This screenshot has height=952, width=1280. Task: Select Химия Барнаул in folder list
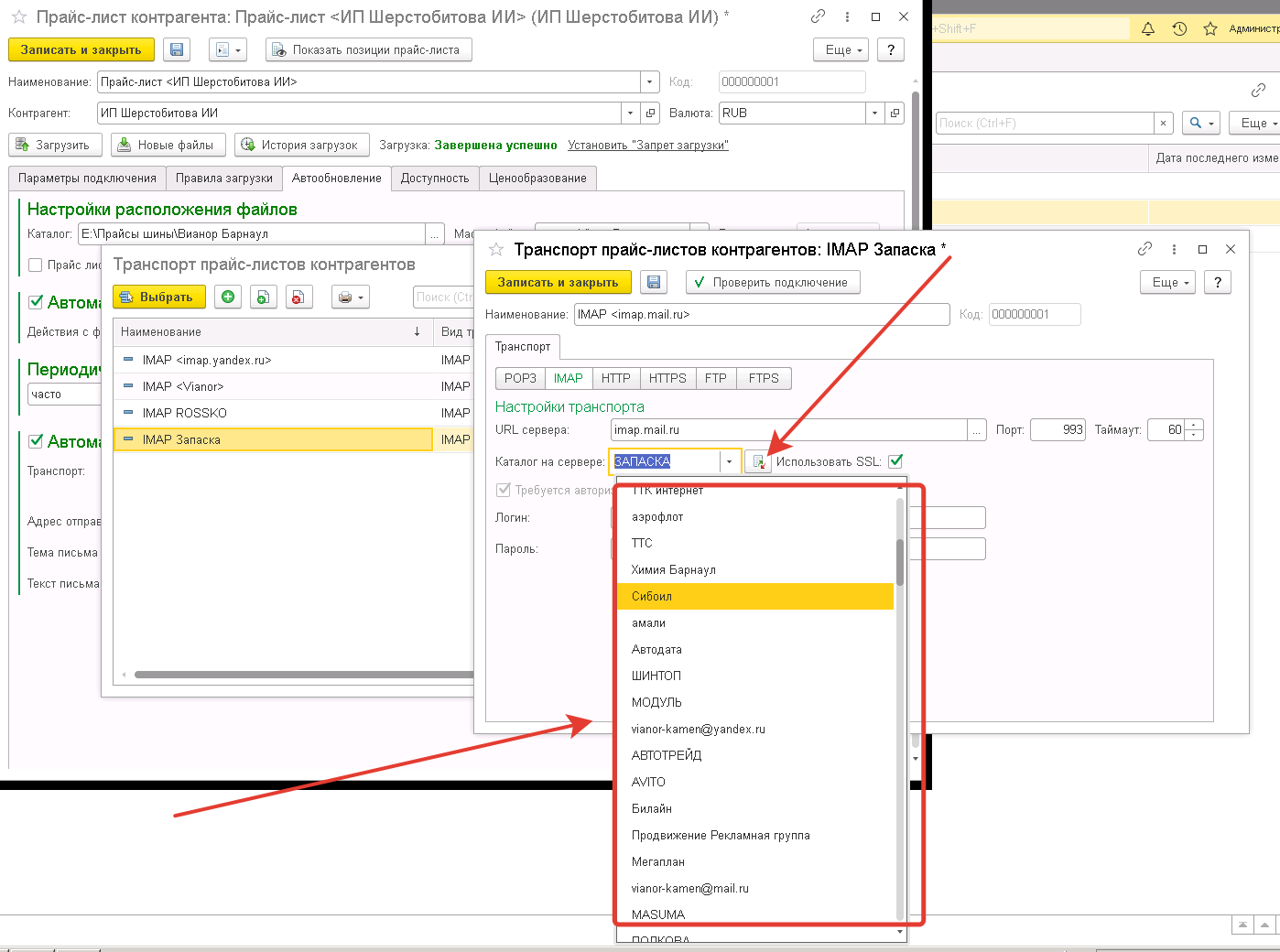tap(755, 569)
